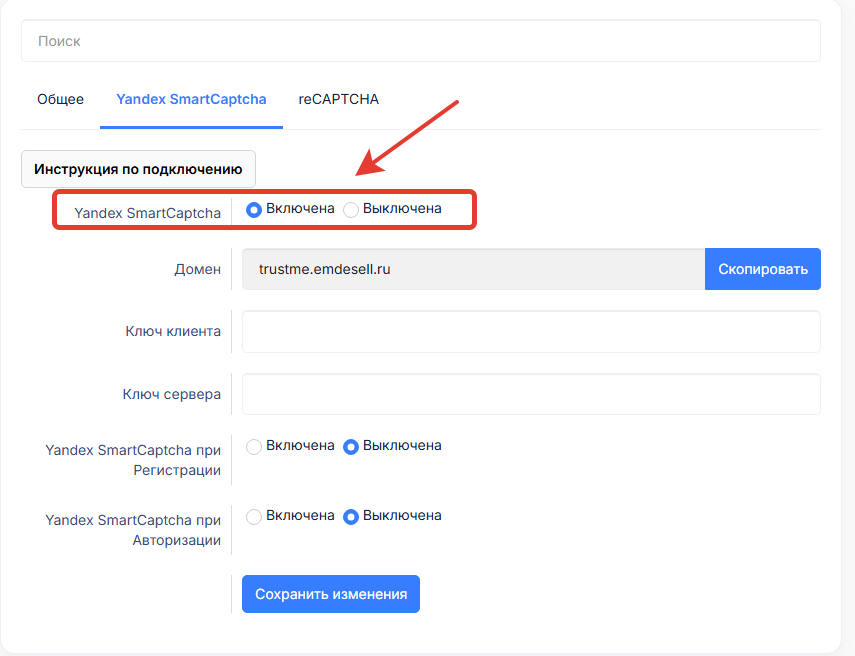
Task: Open the reCAPTCHA tab
Action: [x=338, y=100]
